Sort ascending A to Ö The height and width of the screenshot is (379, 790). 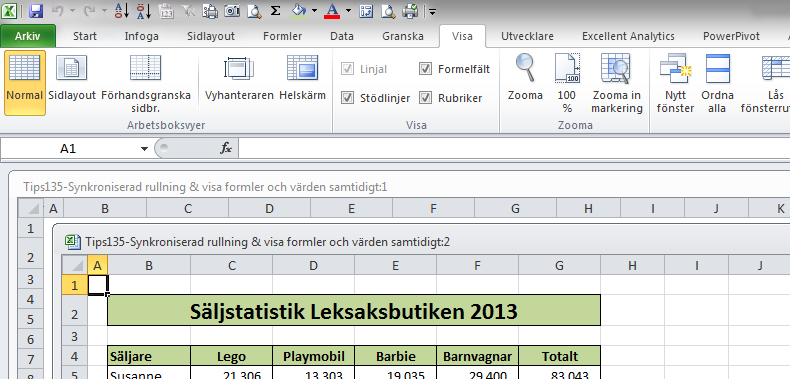[x=121, y=11]
